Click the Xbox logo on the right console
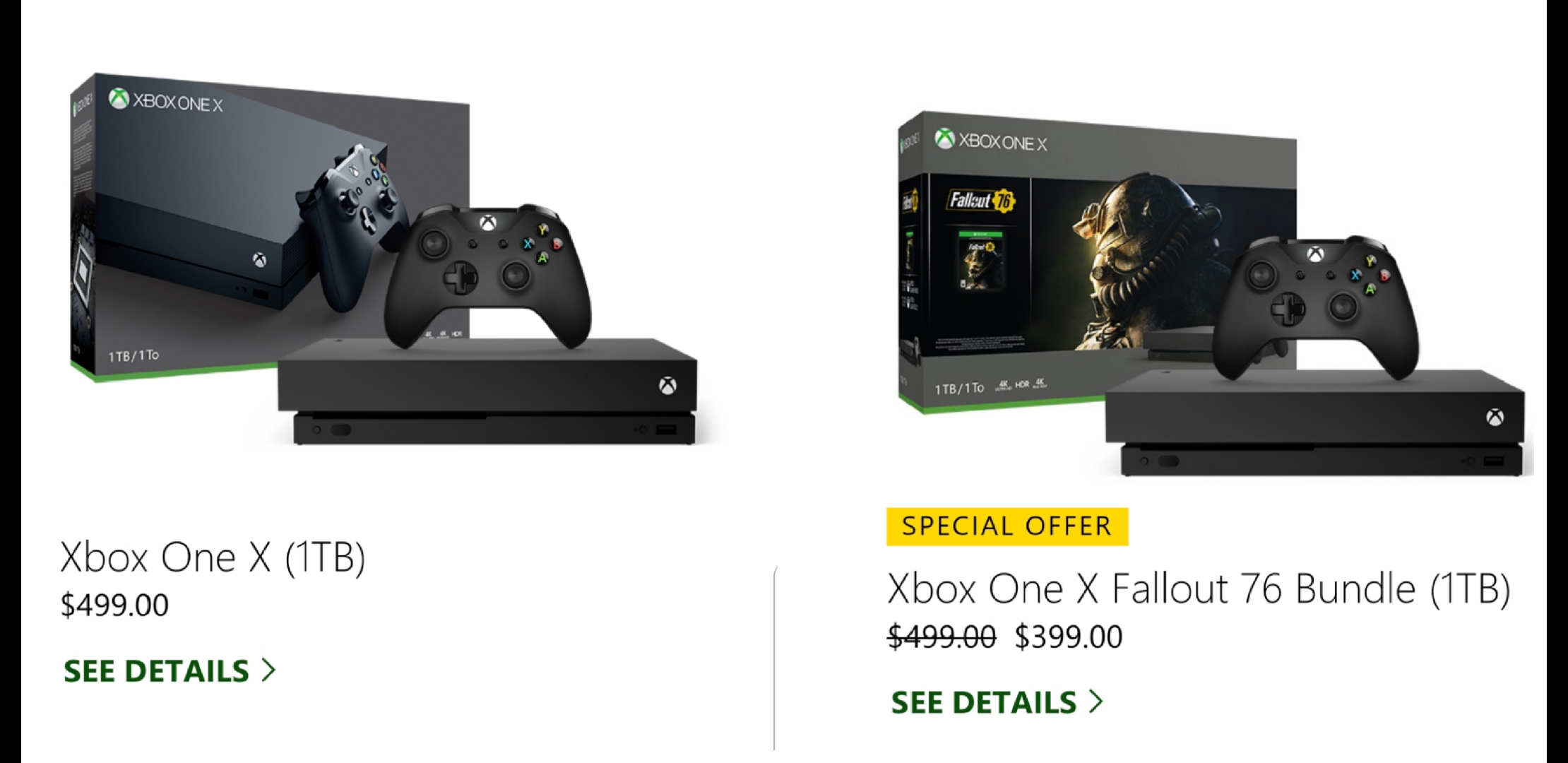Viewport: 1568px width, 763px height. (x=1495, y=418)
